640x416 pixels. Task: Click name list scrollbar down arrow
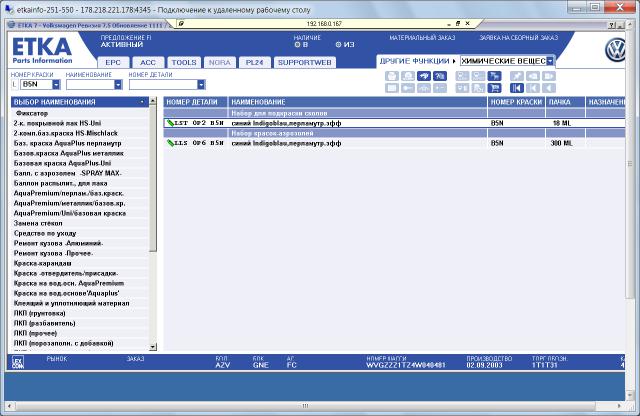coord(153,347)
